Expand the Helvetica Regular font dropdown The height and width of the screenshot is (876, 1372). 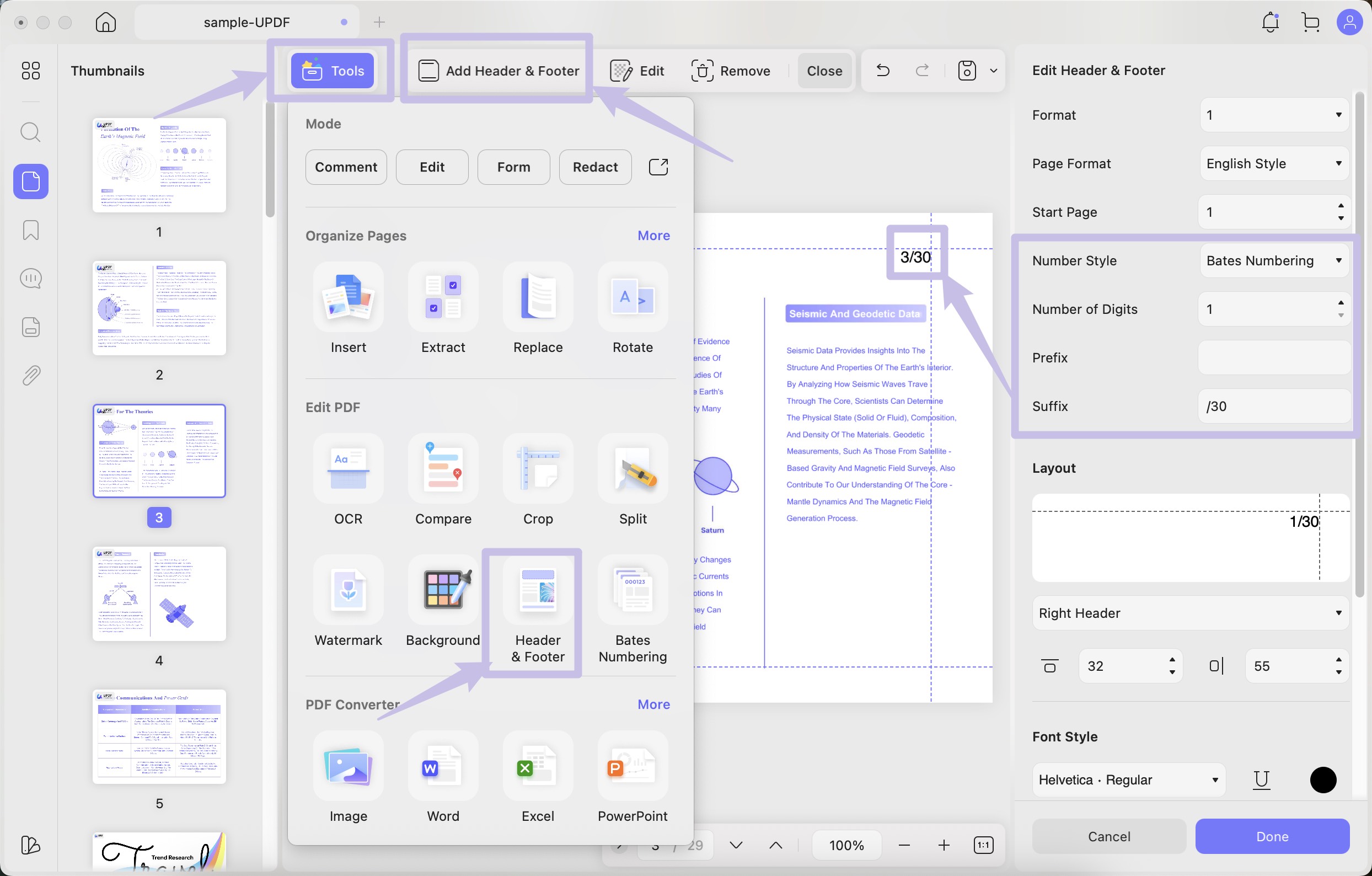pyautogui.click(x=1127, y=779)
